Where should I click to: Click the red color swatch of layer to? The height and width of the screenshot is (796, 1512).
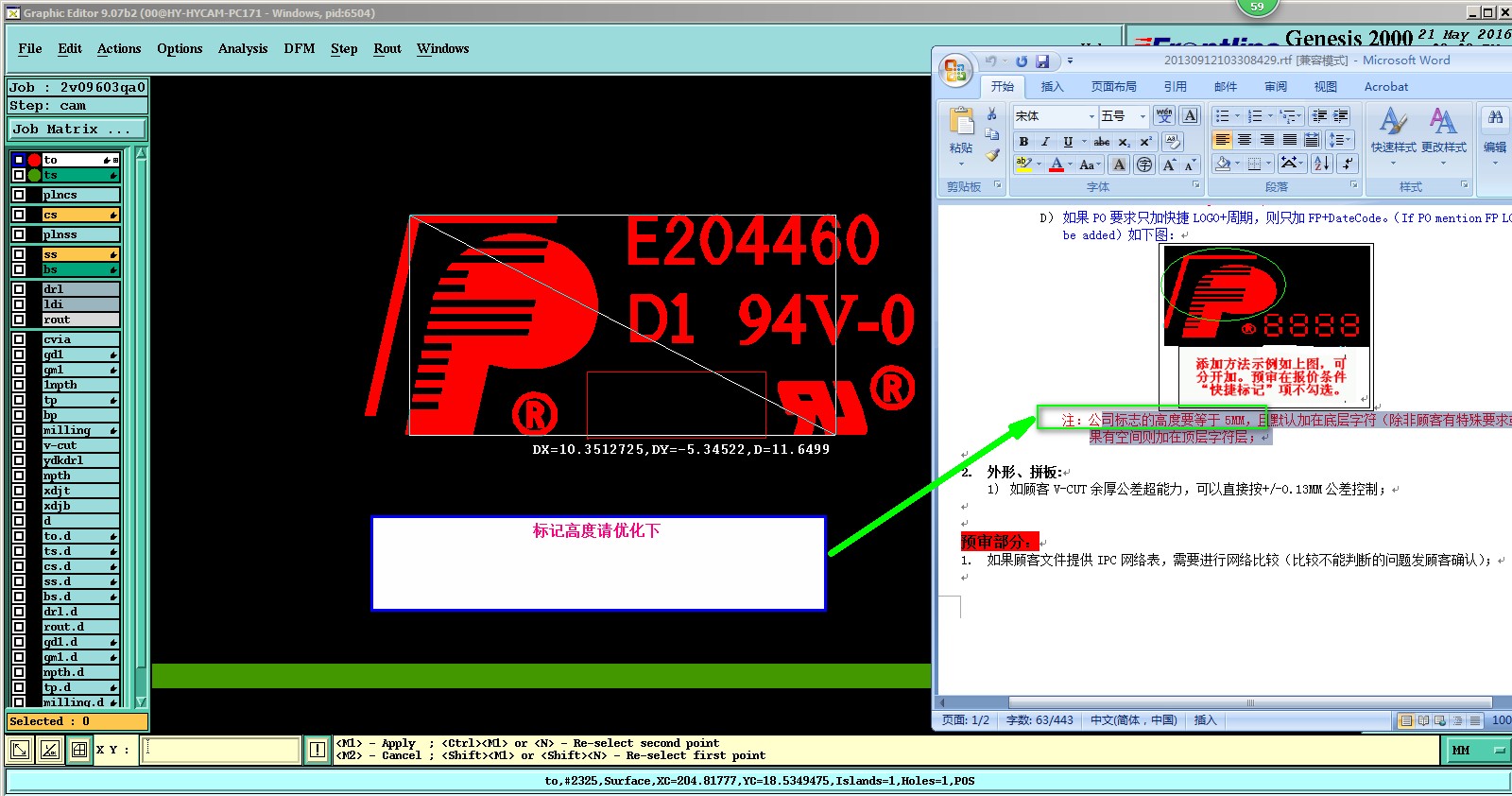[x=35, y=160]
